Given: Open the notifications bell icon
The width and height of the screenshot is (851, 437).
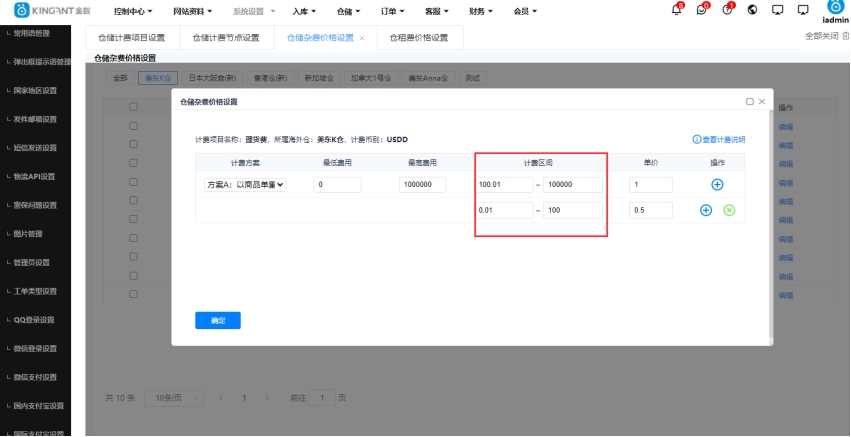Looking at the screenshot, I should (x=676, y=10).
